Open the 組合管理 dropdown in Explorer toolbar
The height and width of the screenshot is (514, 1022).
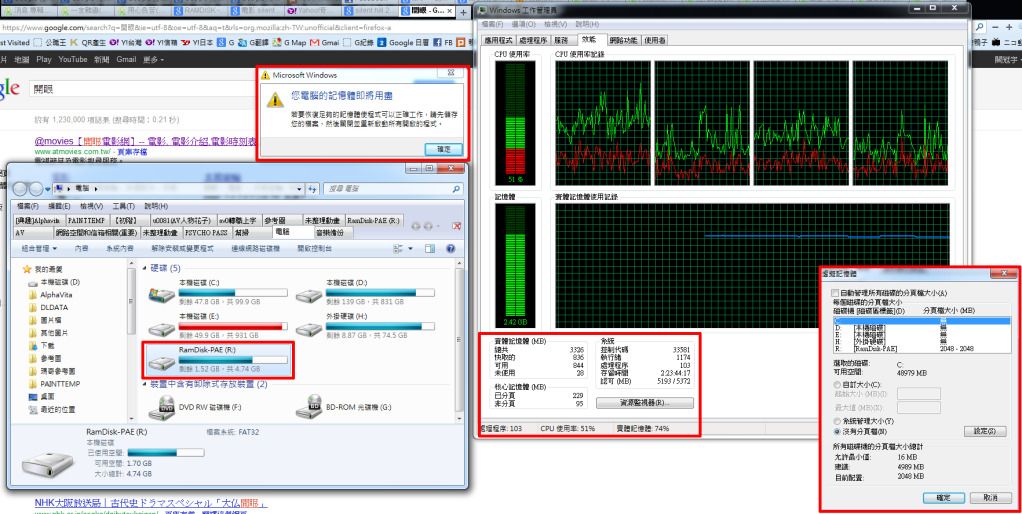39,247
